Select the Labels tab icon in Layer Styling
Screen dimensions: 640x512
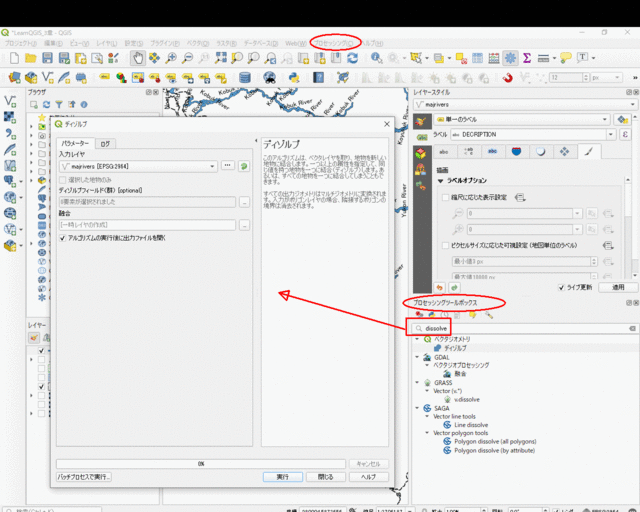[x=422, y=137]
